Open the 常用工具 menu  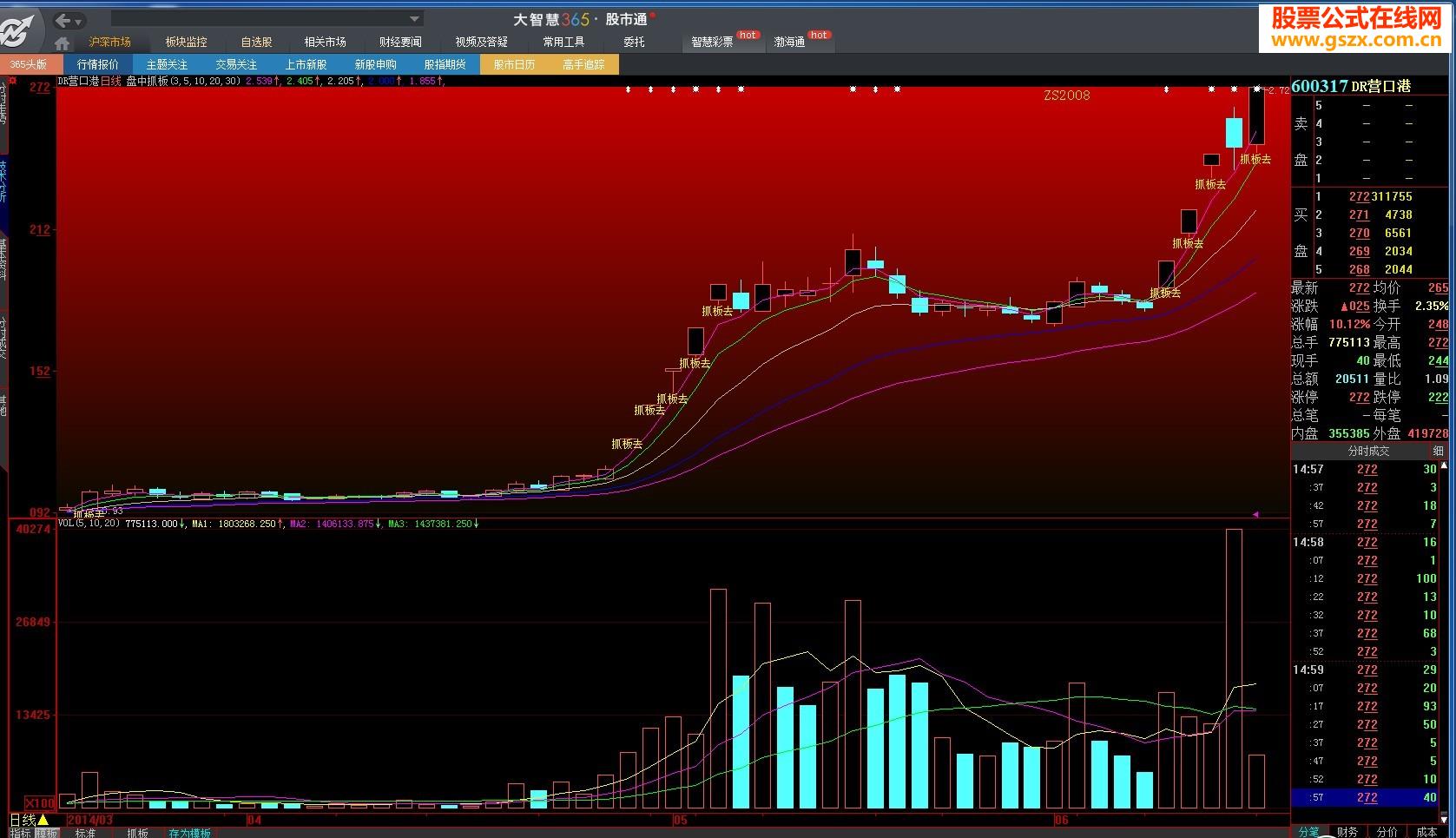pos(563,42)
